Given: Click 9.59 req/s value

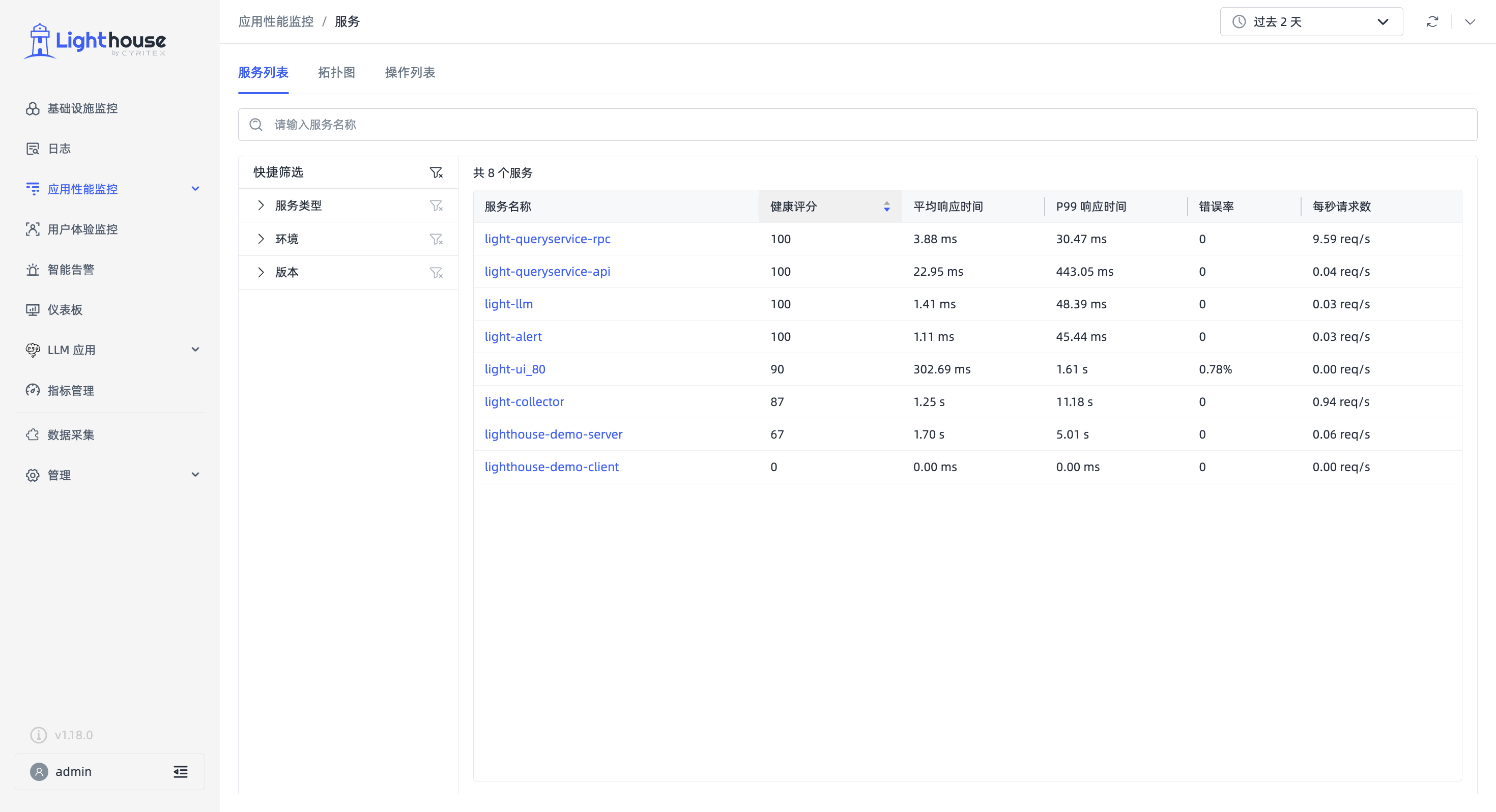Looking at the screenshot, I should tap(1341, 239).
